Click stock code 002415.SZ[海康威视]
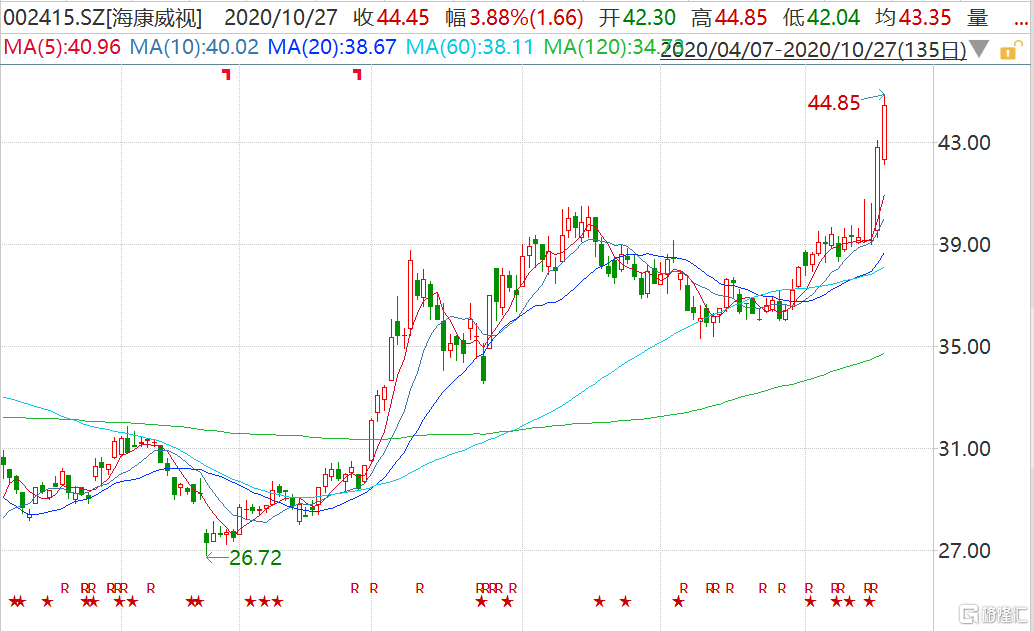This screenshot has height=631, width=1034. [102, 17]
